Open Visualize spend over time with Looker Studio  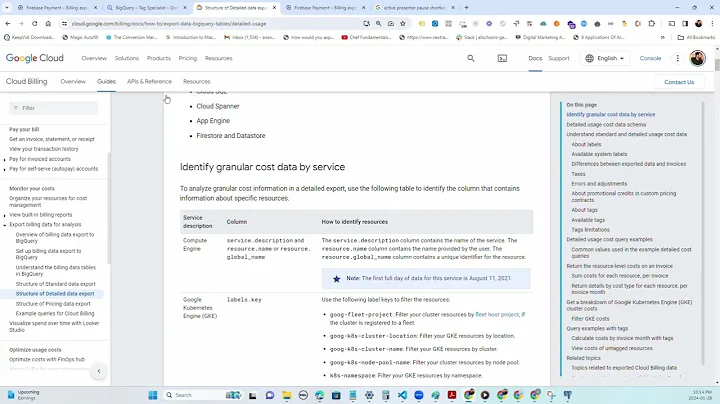[x=54, y=326]
